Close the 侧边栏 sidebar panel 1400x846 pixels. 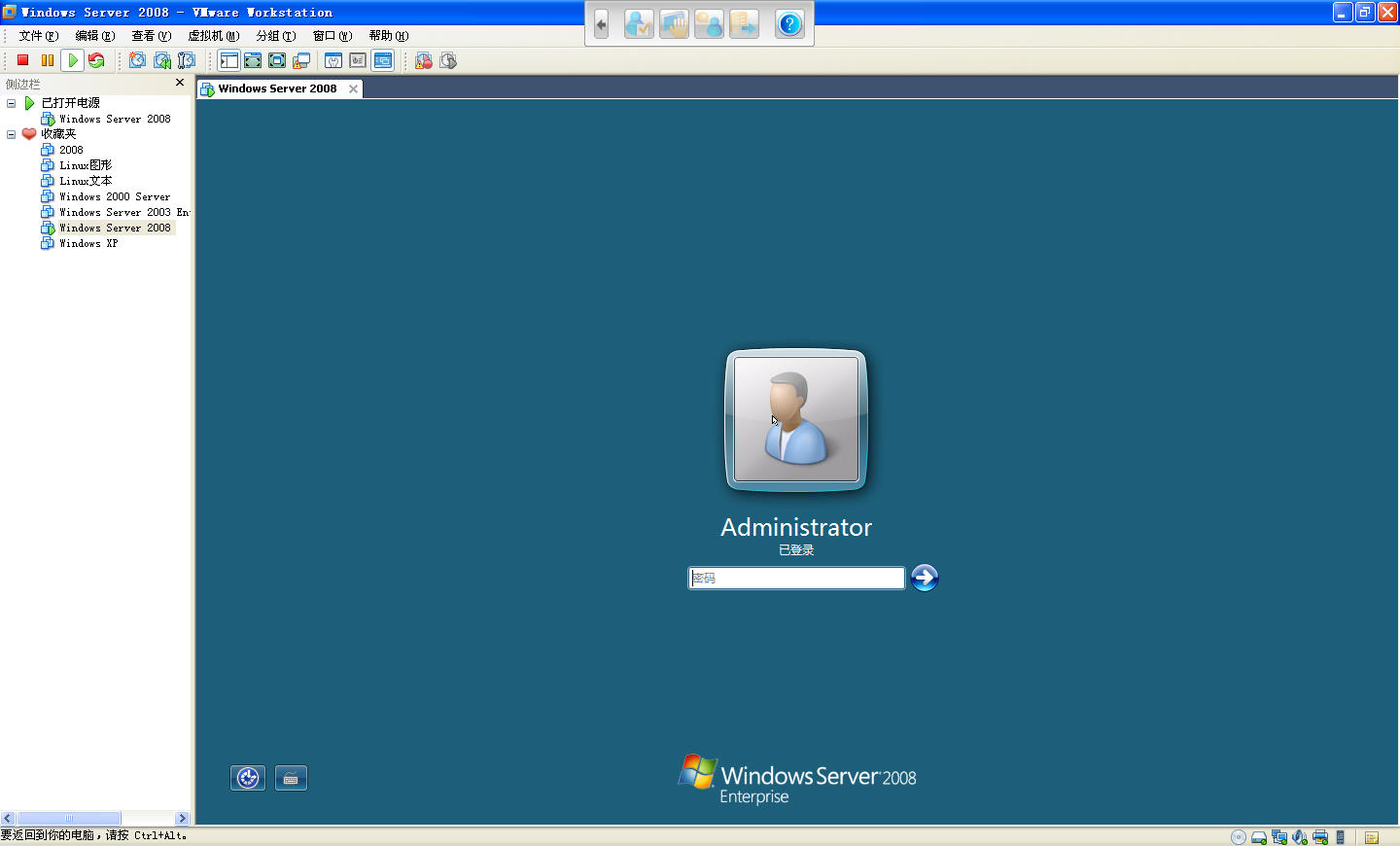tap(180, 83)
